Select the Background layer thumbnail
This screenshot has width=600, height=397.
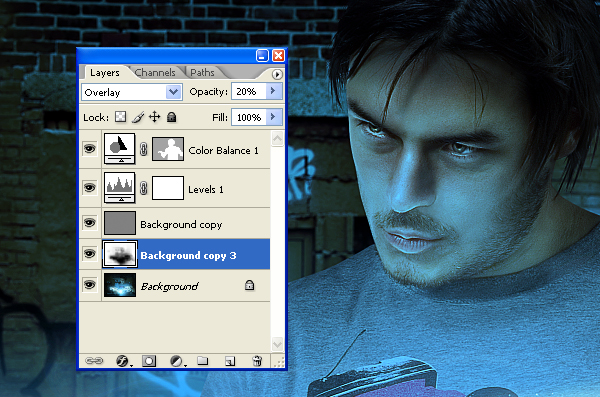click(119, 285)
